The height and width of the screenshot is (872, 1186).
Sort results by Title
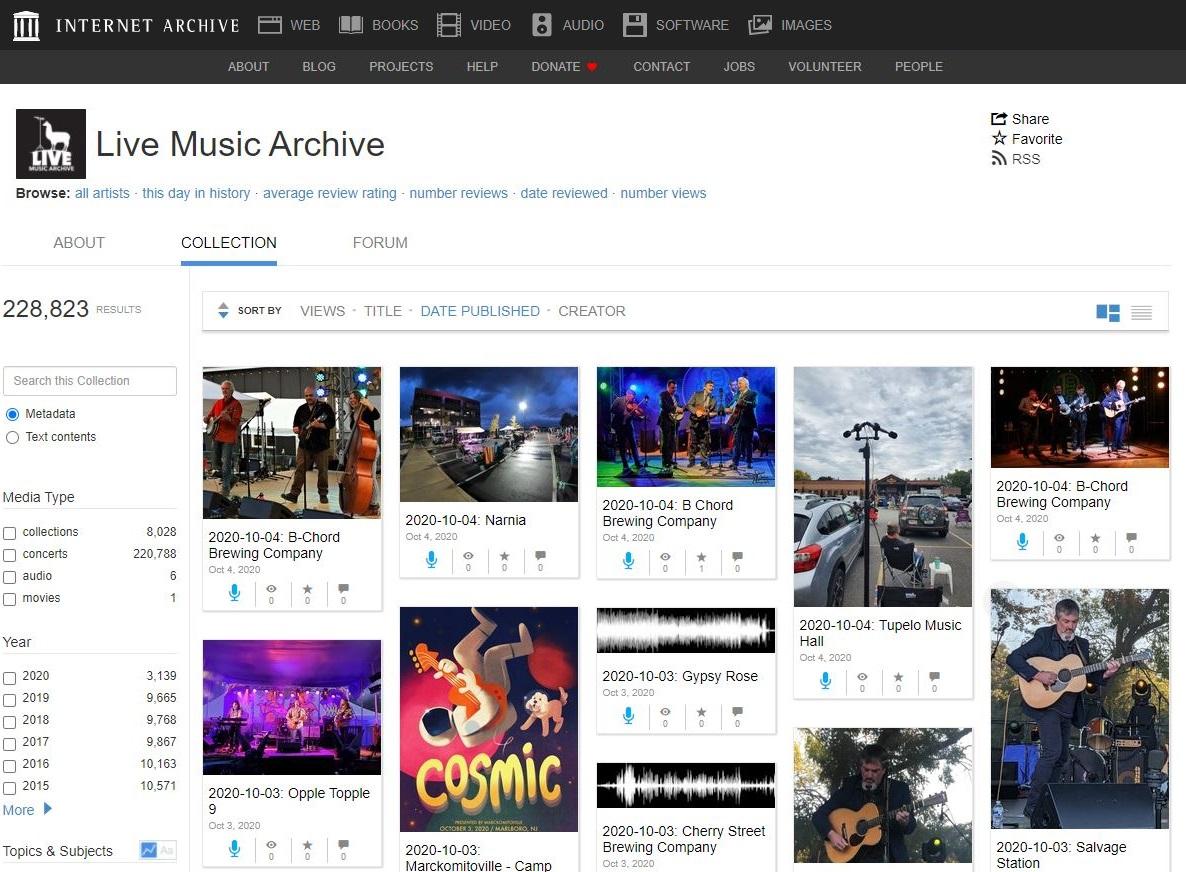383,311
